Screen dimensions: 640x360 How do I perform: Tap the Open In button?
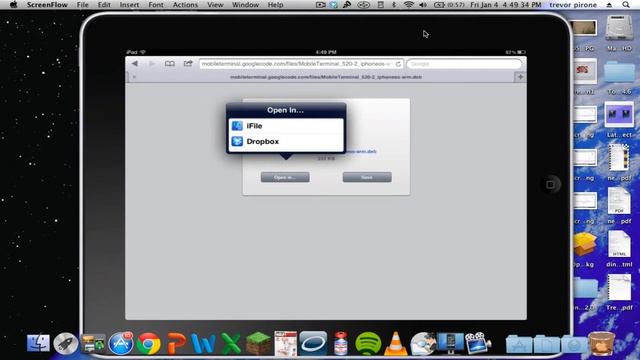[285, 177]
